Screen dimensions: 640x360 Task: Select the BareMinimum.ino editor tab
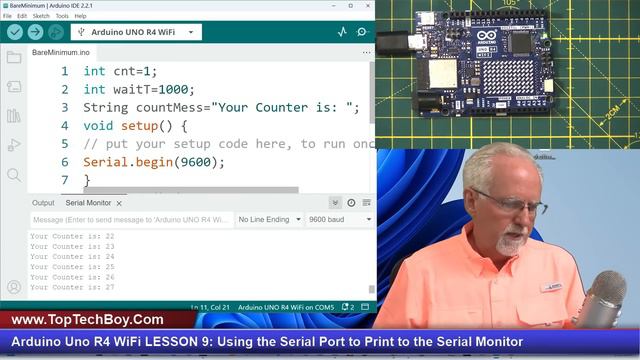61,53
